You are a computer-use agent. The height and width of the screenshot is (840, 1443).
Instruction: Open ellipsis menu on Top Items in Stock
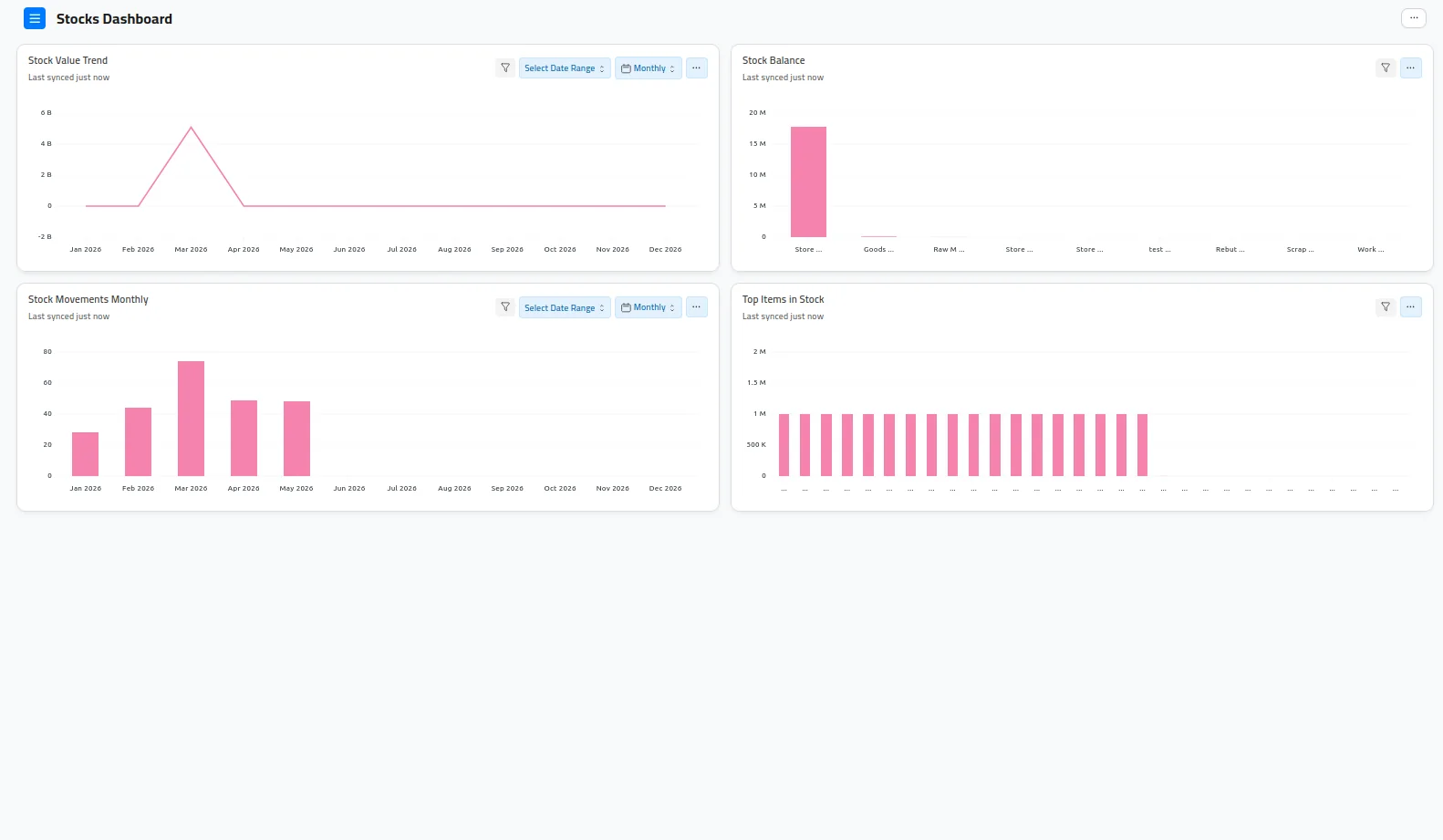point(1410,307)
